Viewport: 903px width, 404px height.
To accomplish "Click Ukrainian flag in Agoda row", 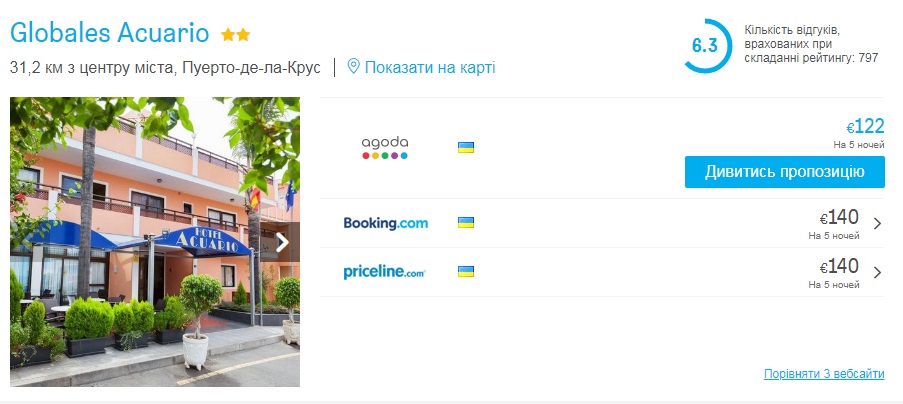I will (x=465, y=148).
